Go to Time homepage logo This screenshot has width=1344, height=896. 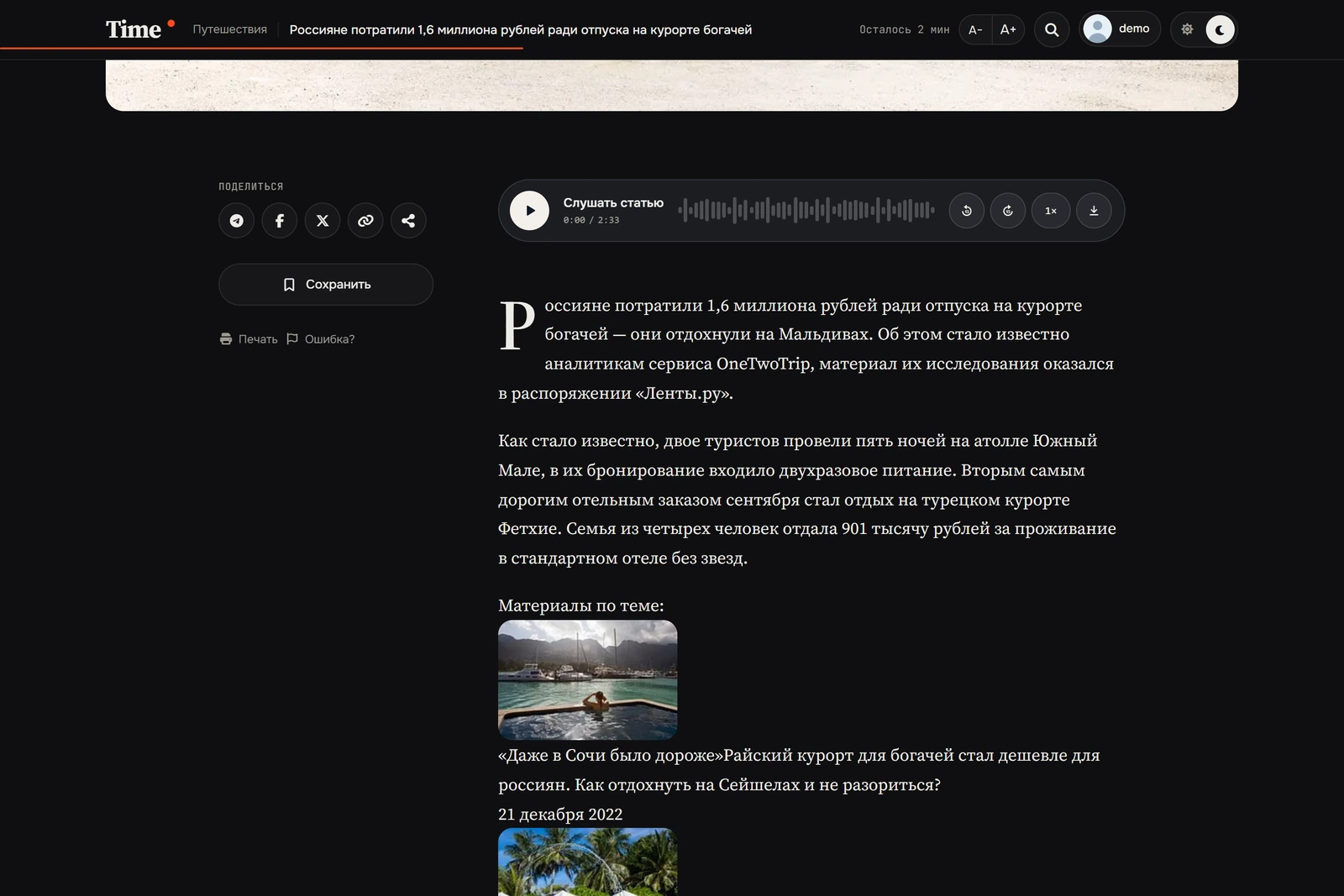pyautogui.click(x=139, y=29)
